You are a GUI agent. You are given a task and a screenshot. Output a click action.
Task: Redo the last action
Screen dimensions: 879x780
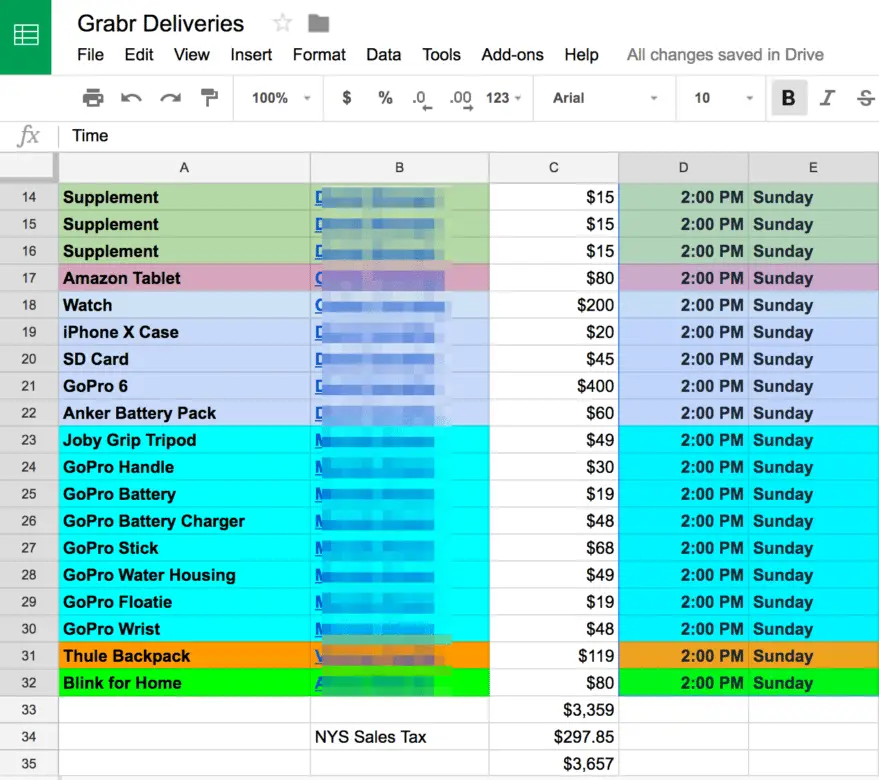(170, 98)
